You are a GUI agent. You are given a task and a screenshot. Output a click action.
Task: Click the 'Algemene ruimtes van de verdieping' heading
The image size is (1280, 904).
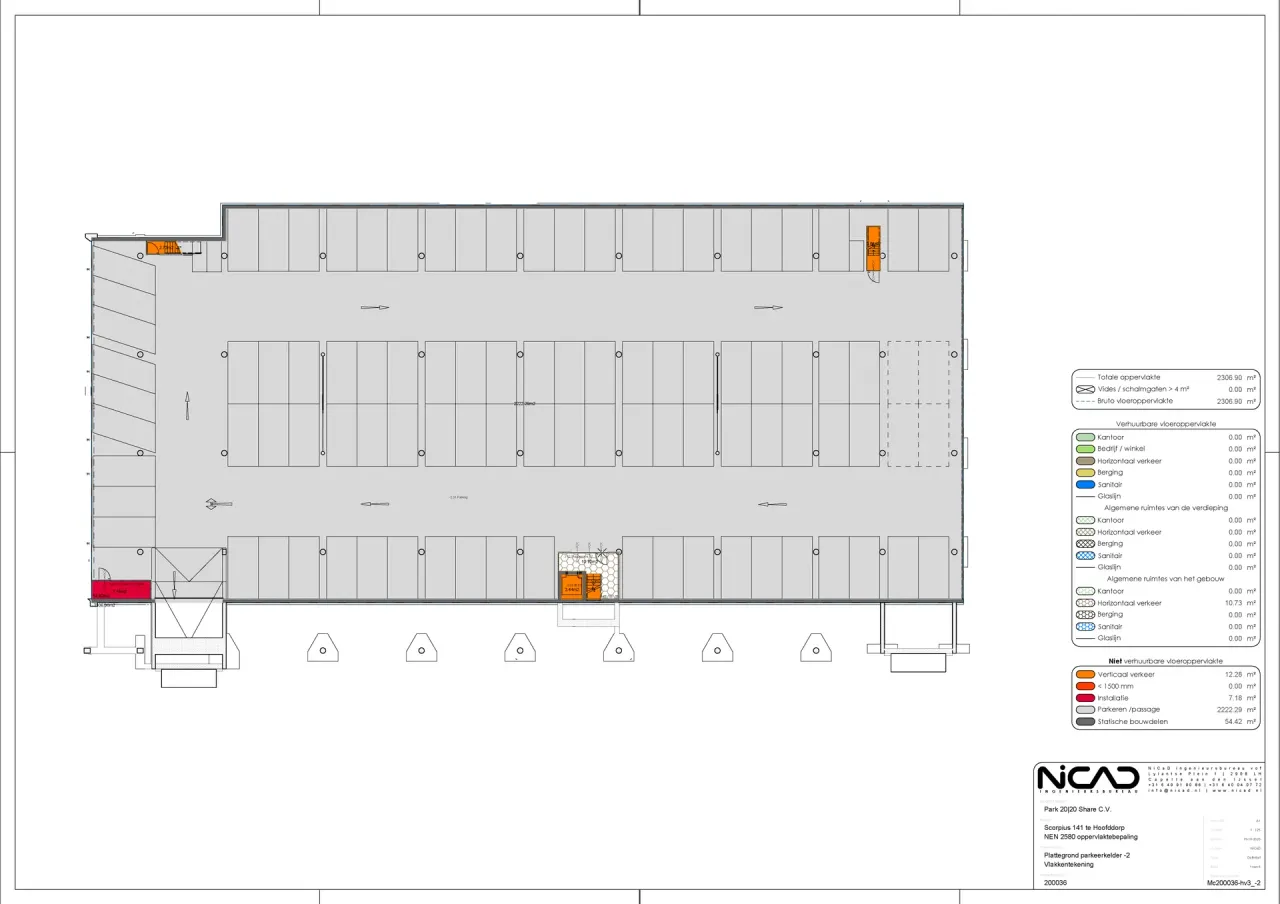[x=1166, y=508]
